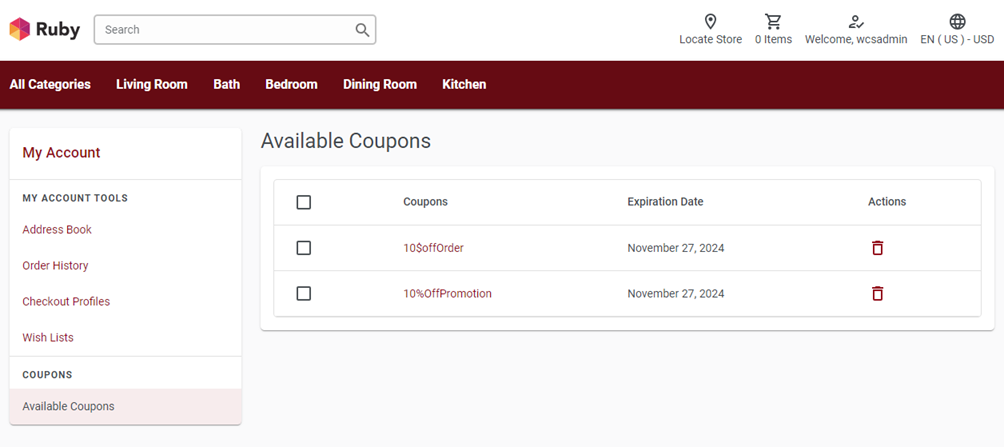Delete the 10$offOrder coupon via trash icon
Image resolution: width=1004 pixels, height=447 pixels.
tap(877, 248)
